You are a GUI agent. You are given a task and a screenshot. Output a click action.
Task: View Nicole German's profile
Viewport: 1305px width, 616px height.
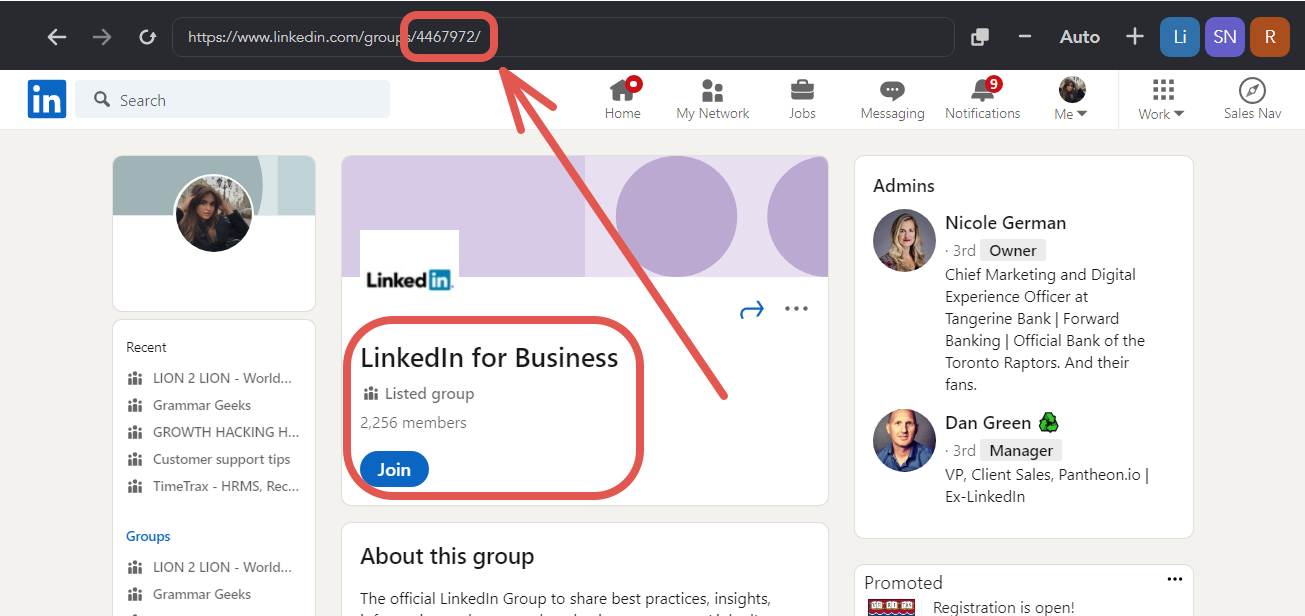[1005, 223]
